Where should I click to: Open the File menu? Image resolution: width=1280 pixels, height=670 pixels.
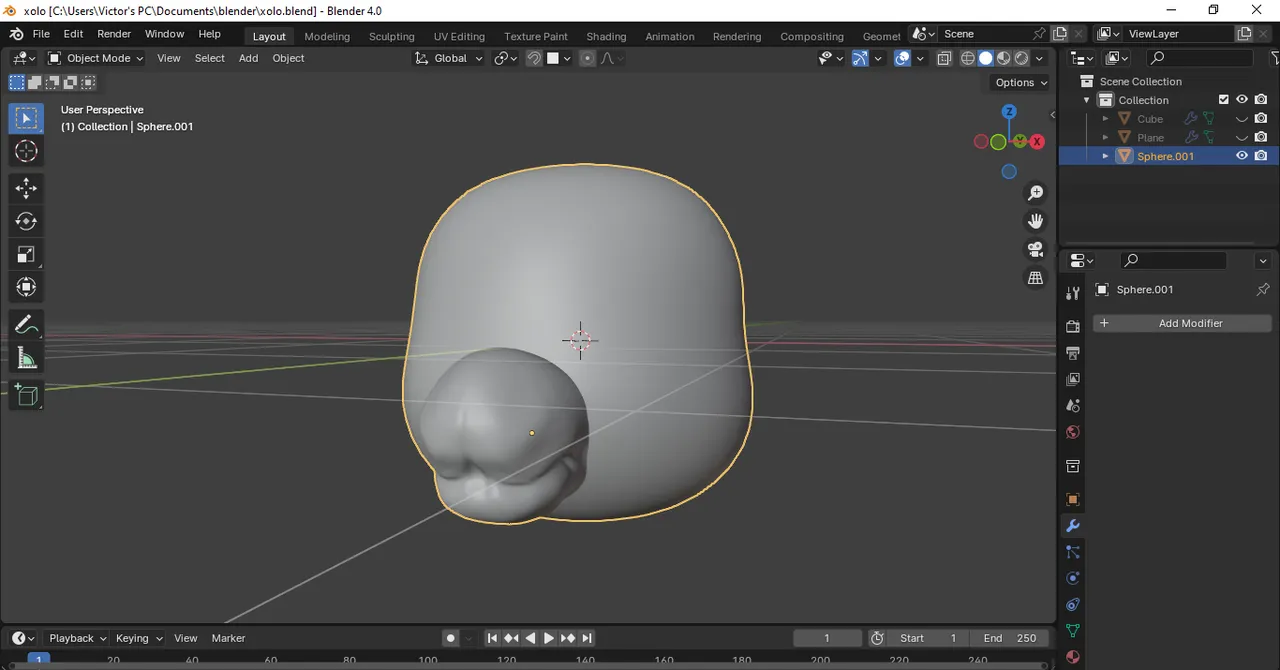pyautogui.click(x=41, y=34)
